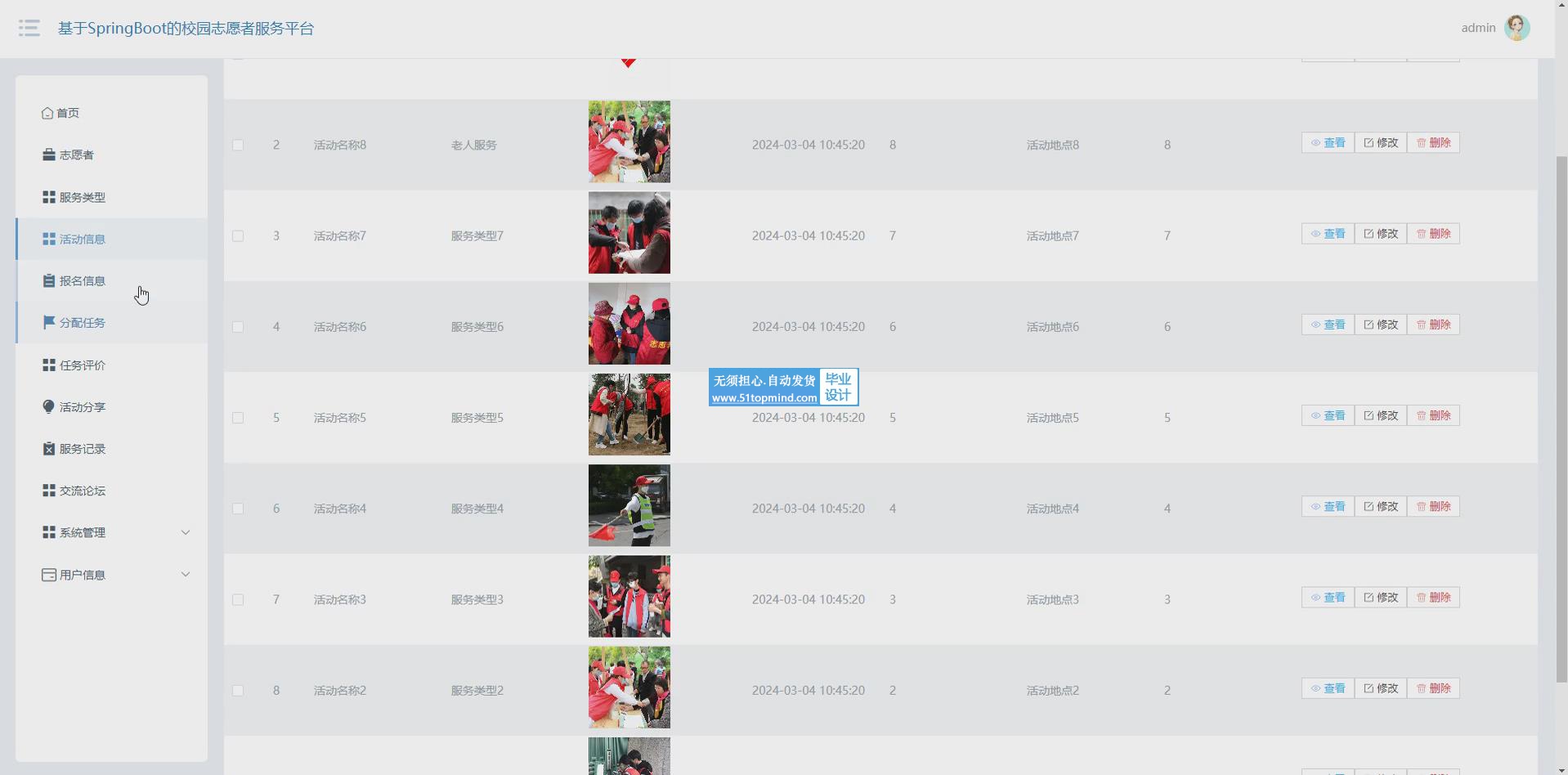Click the 老人服务 cell
This screenshot has height=775, width=1568.
coord(474,145)
